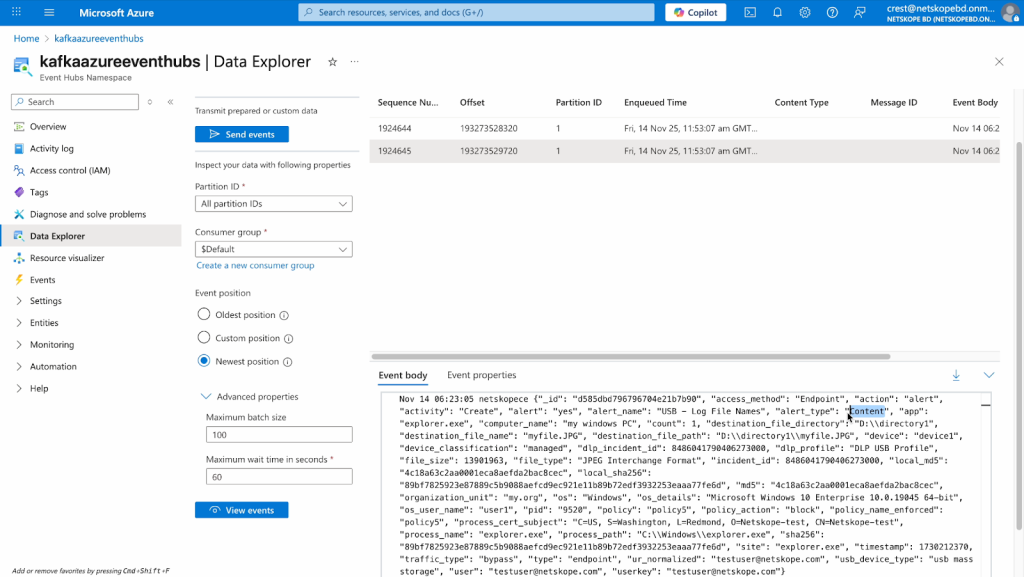Collapse the resource sidebar menu
Screen dimensions: 1024x577
[x=170, y=102]
